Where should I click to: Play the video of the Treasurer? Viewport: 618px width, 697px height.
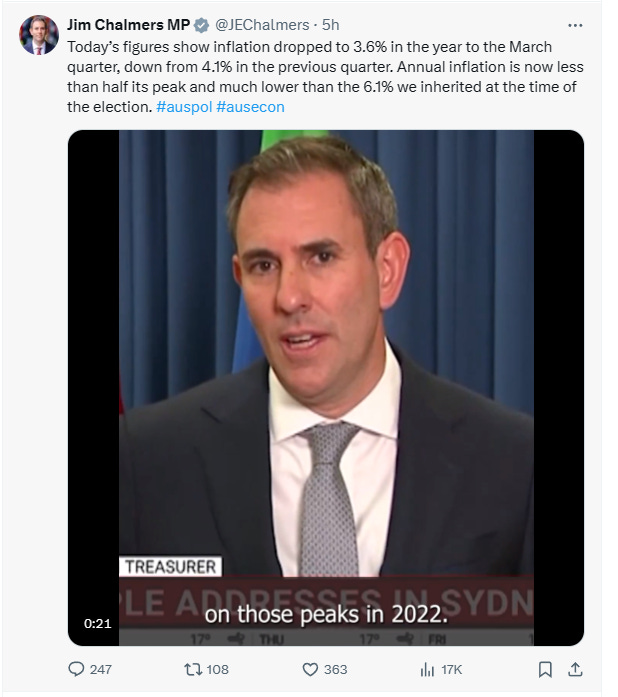(x=326, y=388)
